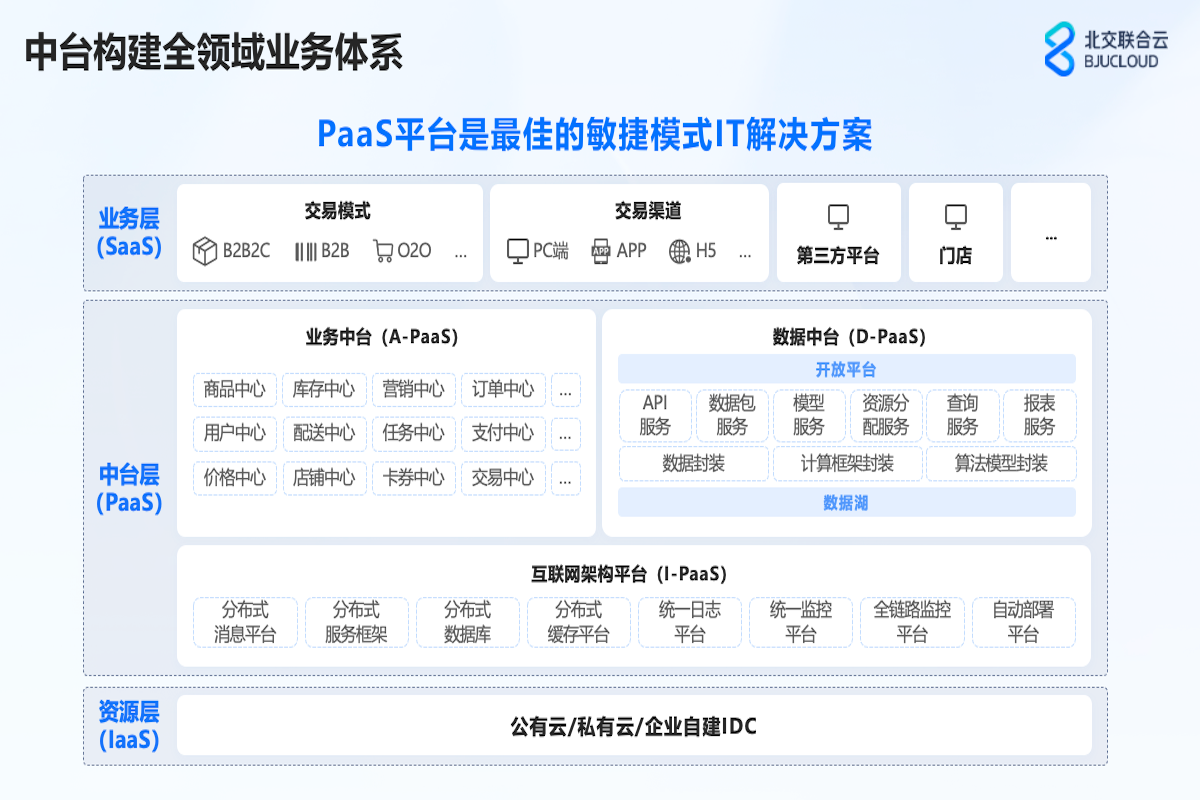Click the 第三方平台 monitor icon
This screenshot has width=1200, height=800.
838,216
